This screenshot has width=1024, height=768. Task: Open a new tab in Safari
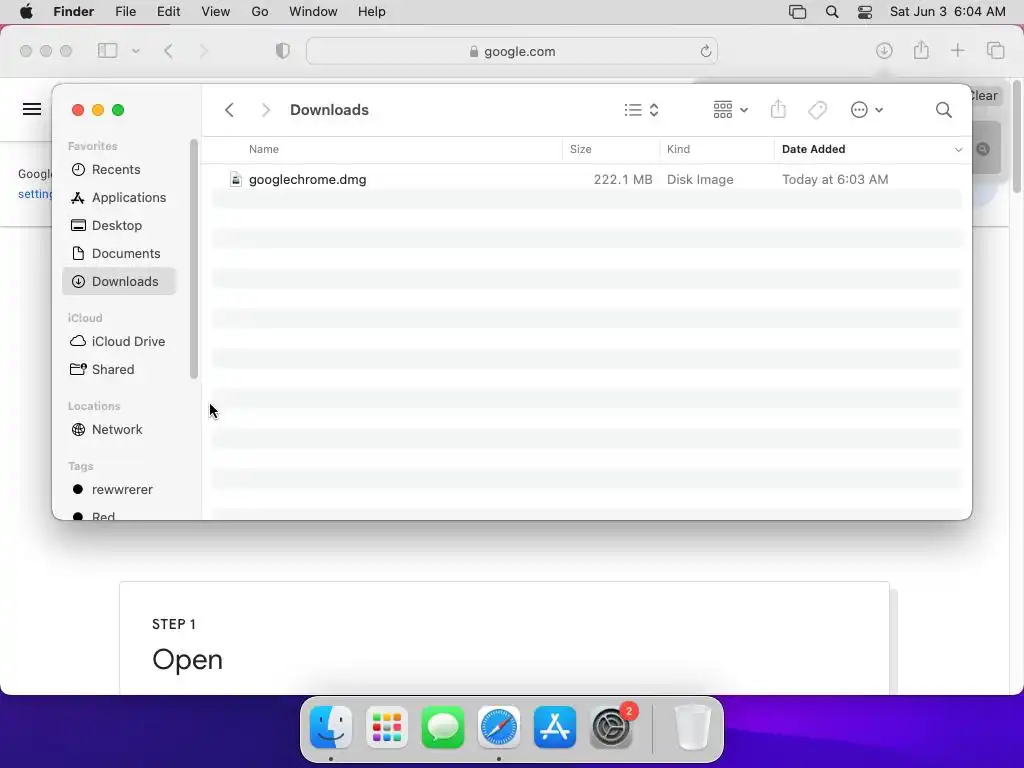click(957, 50)
